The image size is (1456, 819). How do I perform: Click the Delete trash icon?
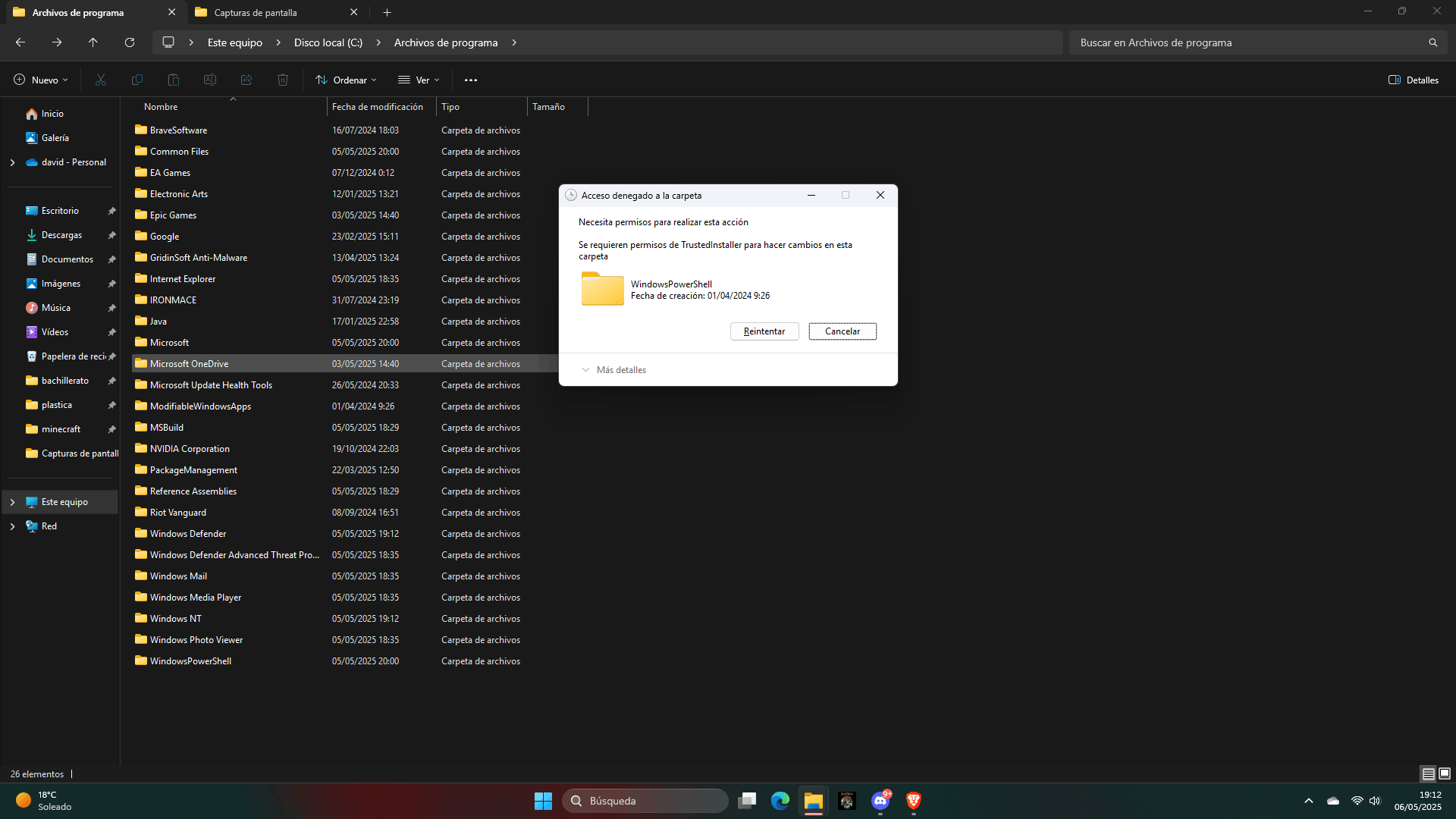tap(283, 80)
